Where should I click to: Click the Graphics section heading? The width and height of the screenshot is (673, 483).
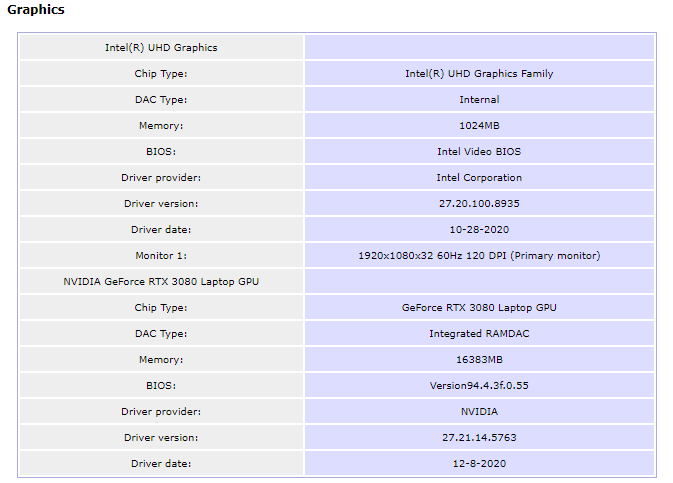(x=36, y=9)
